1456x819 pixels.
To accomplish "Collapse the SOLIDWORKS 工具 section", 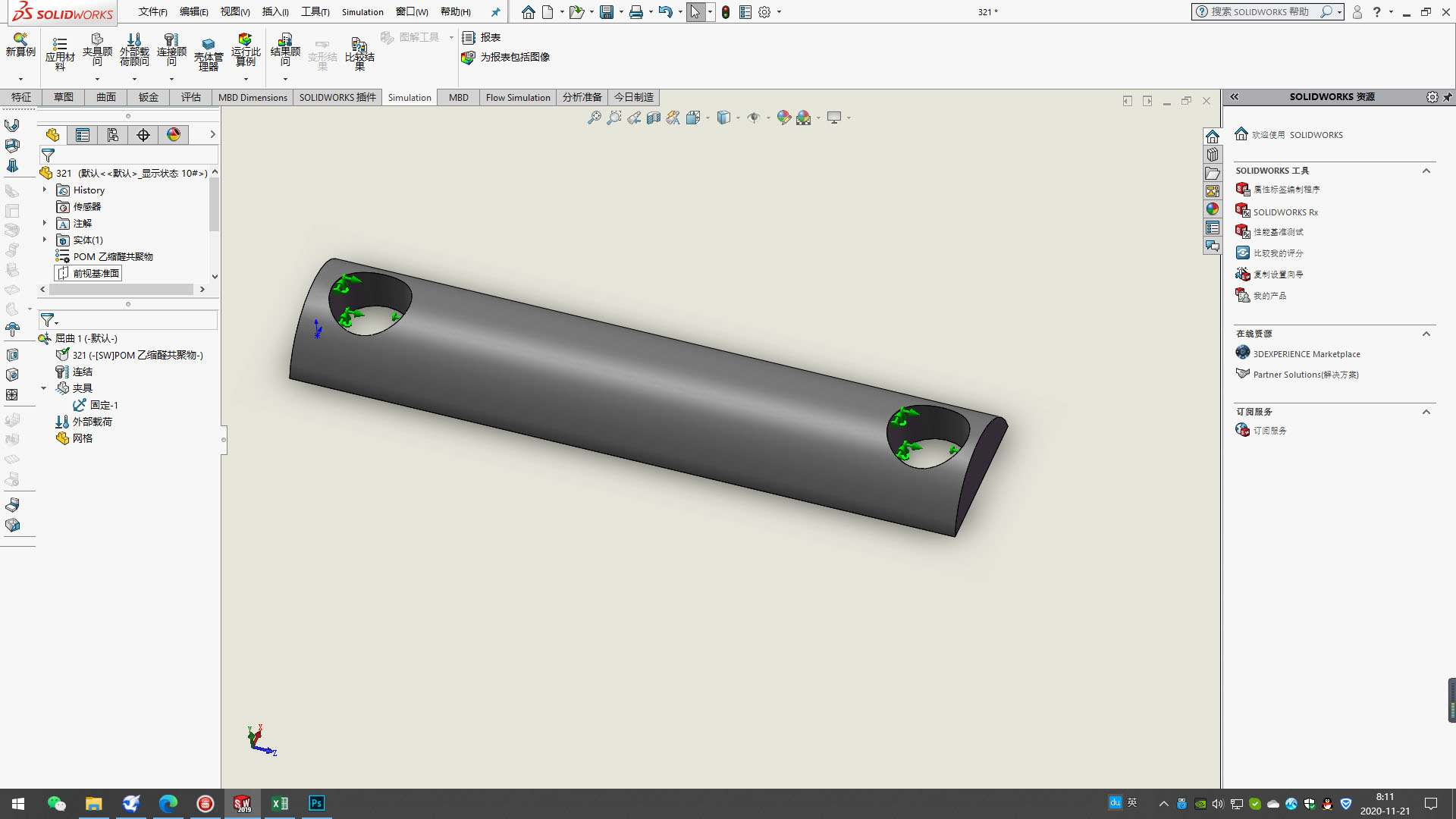I will pos(1426,171).
